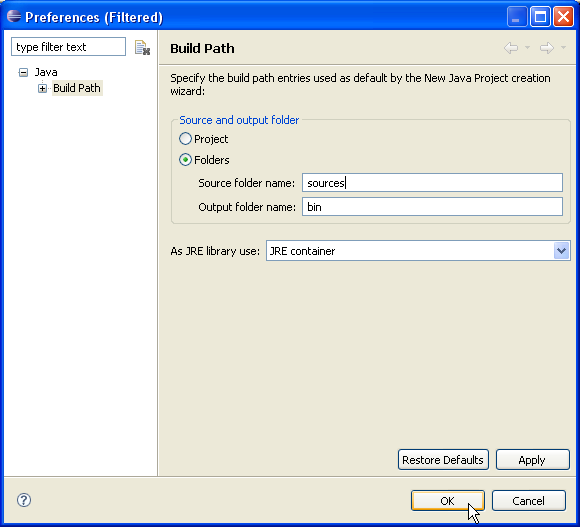Screen dimensions: 580x527
Task: Open the forward history dropdown arrow
Action: [x=563, y=47]
